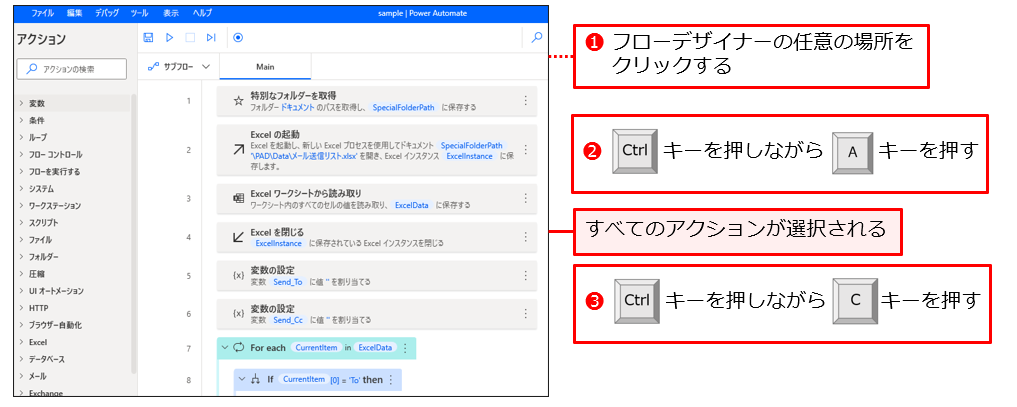
Task: Expand the データベース action group
Action: (21, 359)
